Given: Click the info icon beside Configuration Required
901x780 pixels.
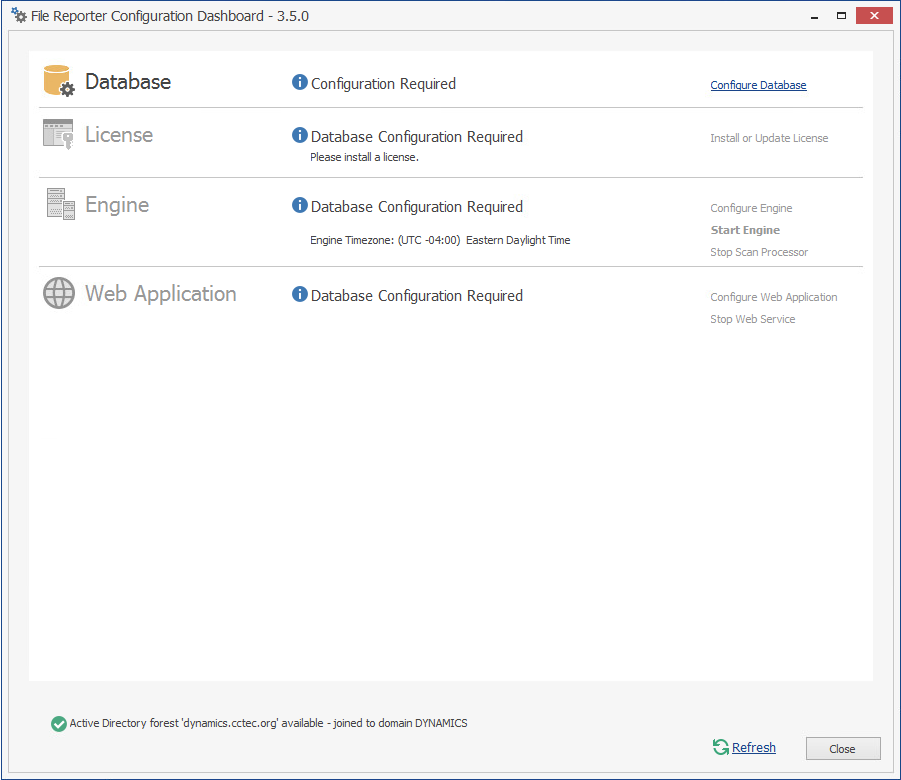Looking at the screenshot, I should point(299,82).
